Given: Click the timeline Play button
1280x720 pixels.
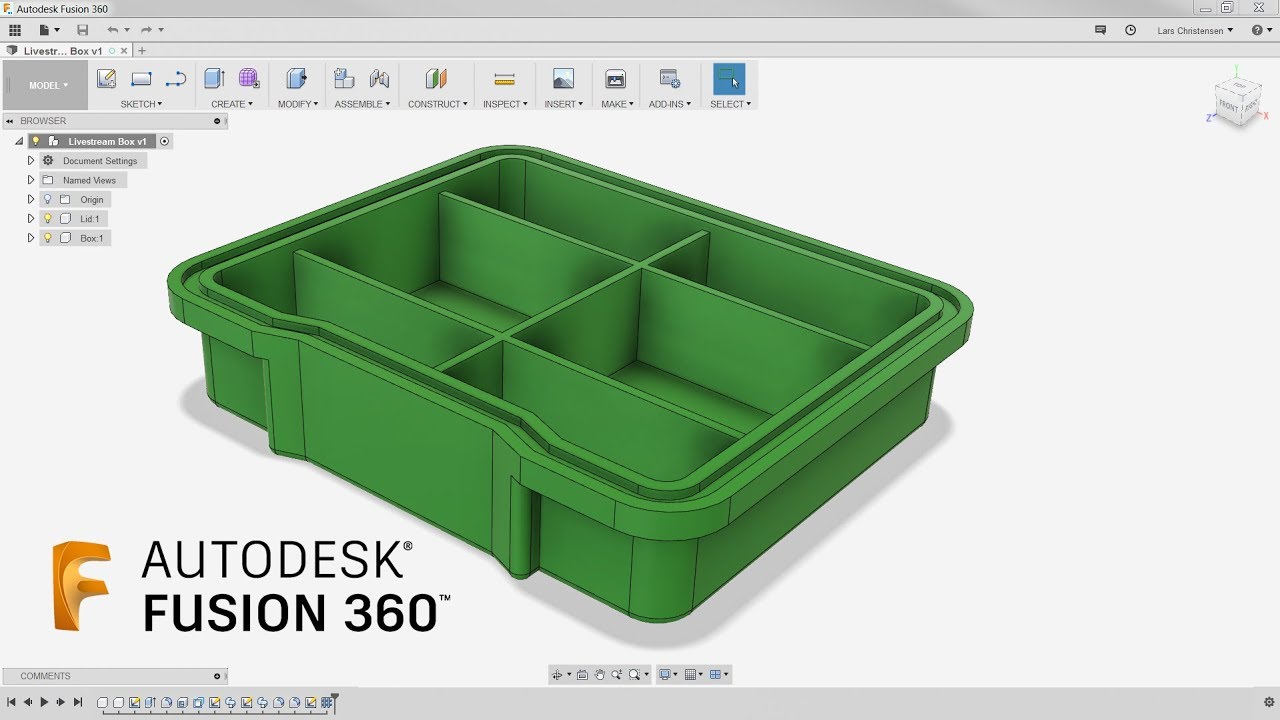Looking at the screenshot, I should click(x=44, y=702).
